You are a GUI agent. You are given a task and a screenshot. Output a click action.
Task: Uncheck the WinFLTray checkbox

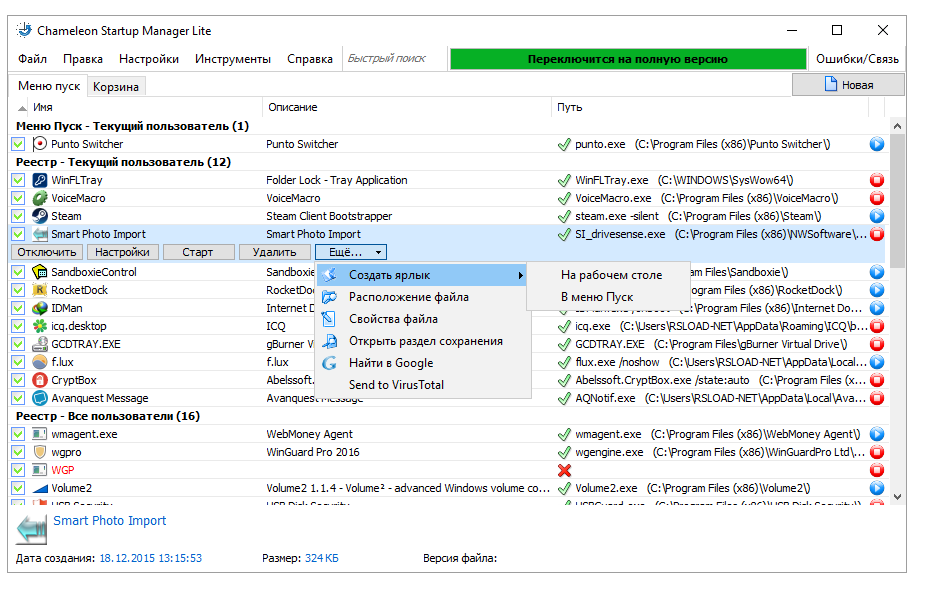coord(18,180)
